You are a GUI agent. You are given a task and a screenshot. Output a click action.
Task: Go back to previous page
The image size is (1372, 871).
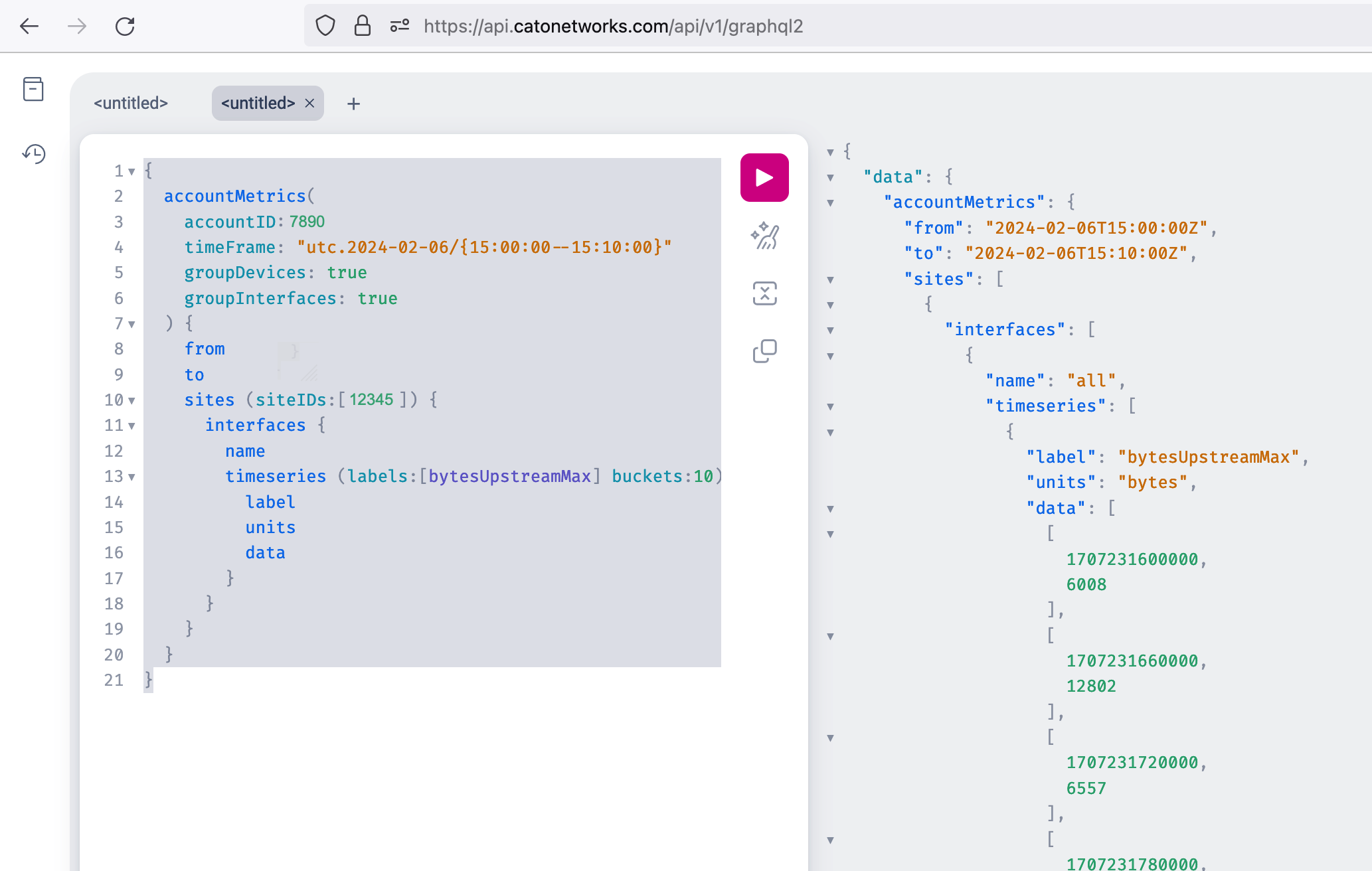pos(29,27)
